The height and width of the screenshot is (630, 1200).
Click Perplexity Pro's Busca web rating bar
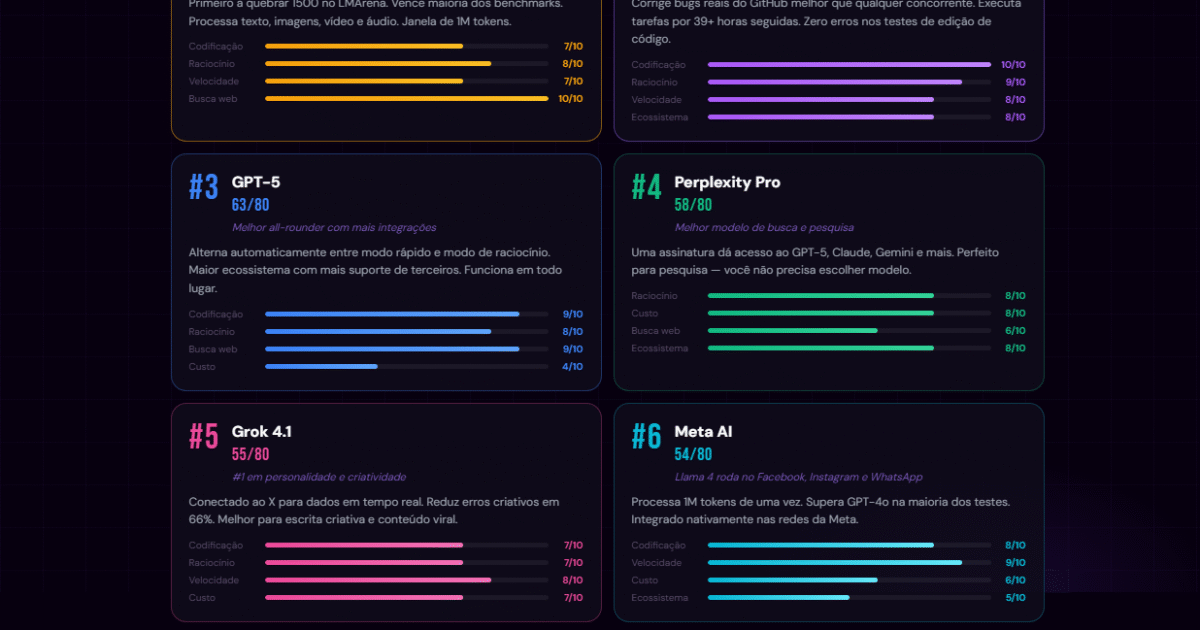(x=849, y=331)
